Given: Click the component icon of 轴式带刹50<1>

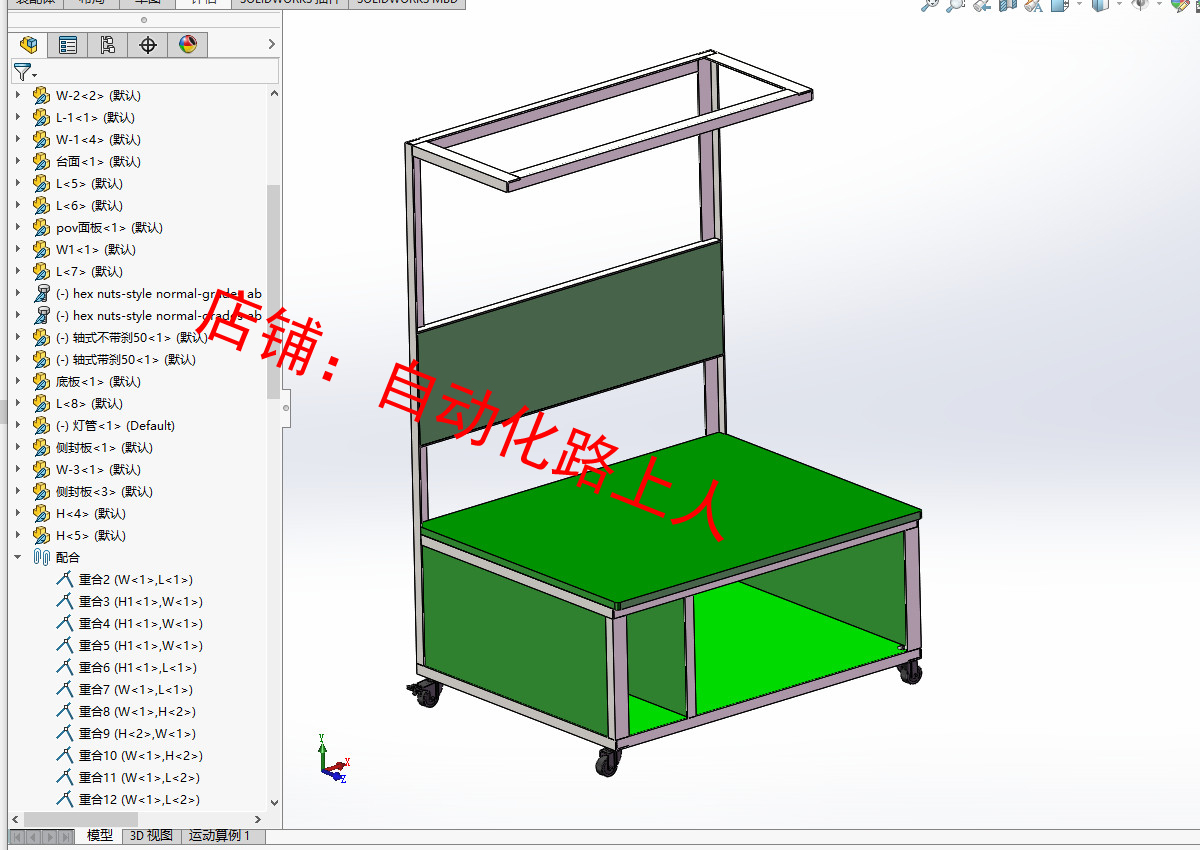Looking at the screenshot, I should (41, 360).
